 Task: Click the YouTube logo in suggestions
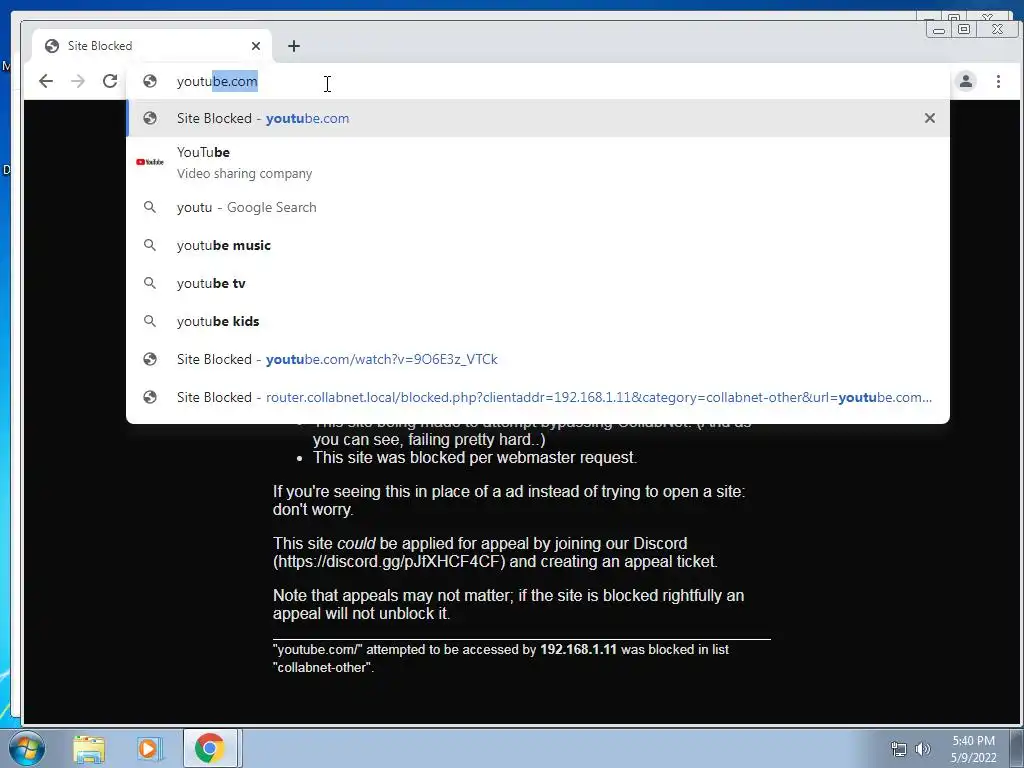tap(150, 162)
